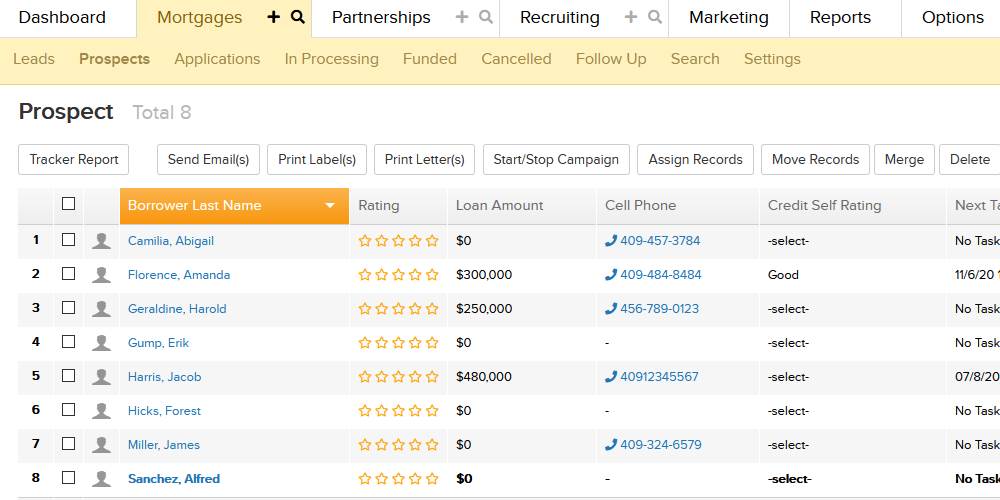This screenshot has width=1000, height=500.
Task: Change Credit Self Rating 'Good' for Florence
Action: coord(783,275)
